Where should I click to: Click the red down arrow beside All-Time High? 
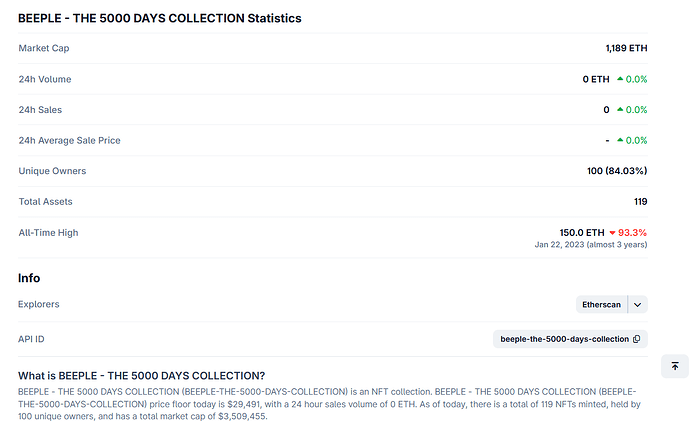click(612, 232)
